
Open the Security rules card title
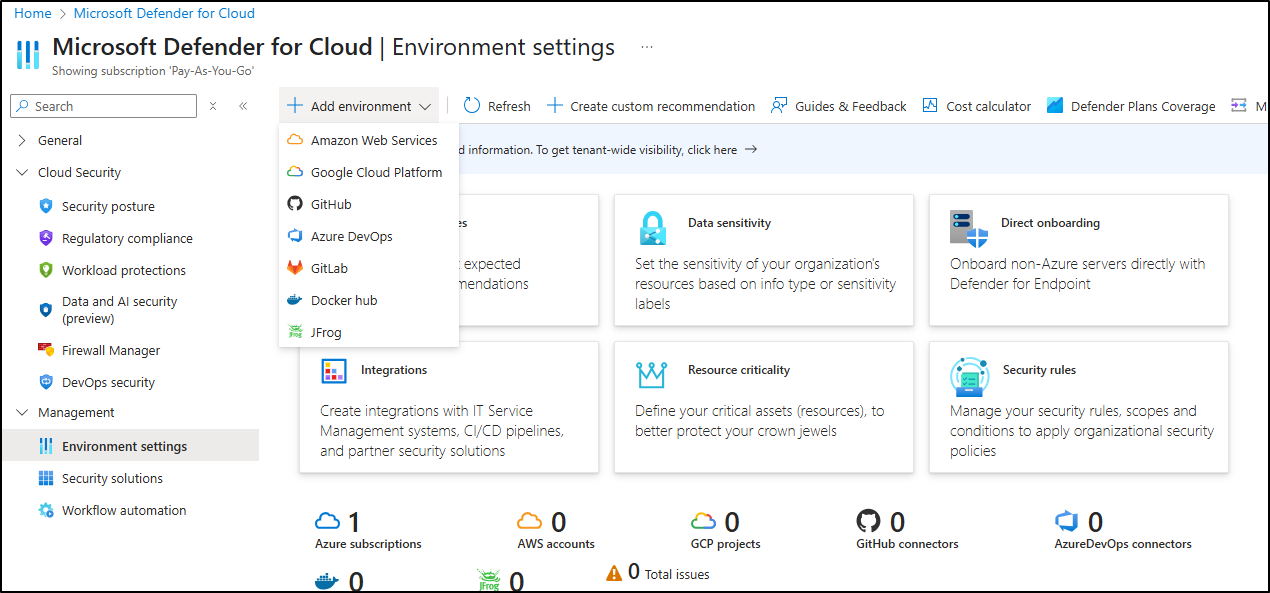click(x=1039, y=370)
